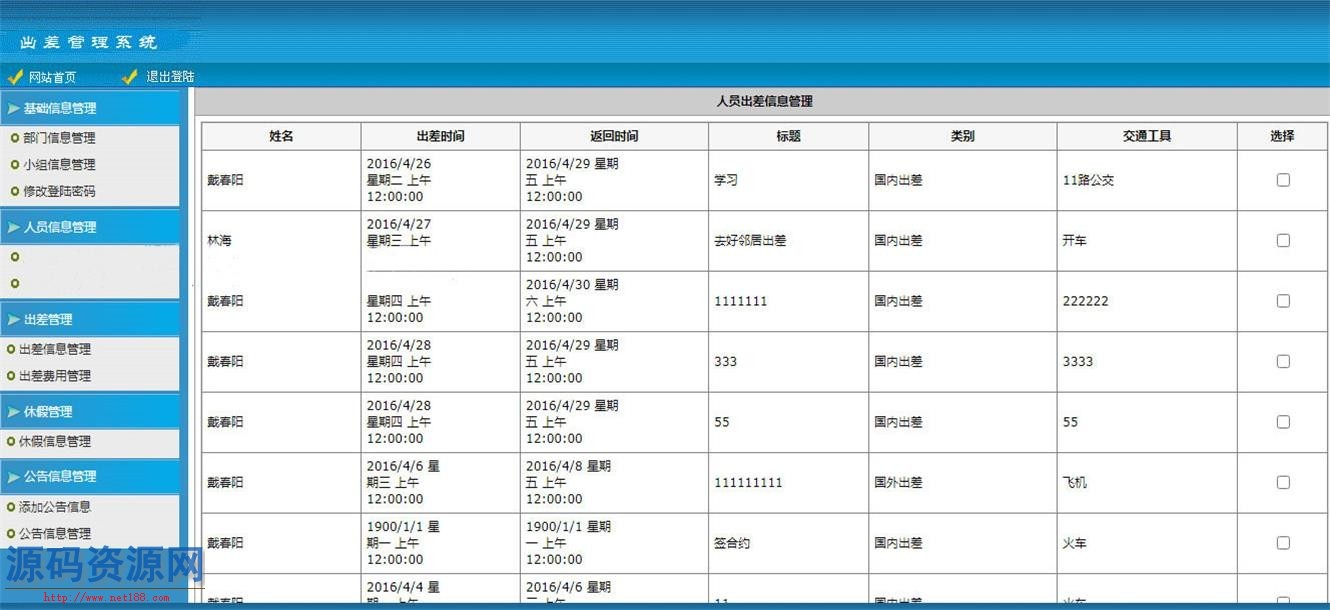Click the arrow icon next to 人员信息管理
The width and height of the screenshot is (1330, 610).
13,227
